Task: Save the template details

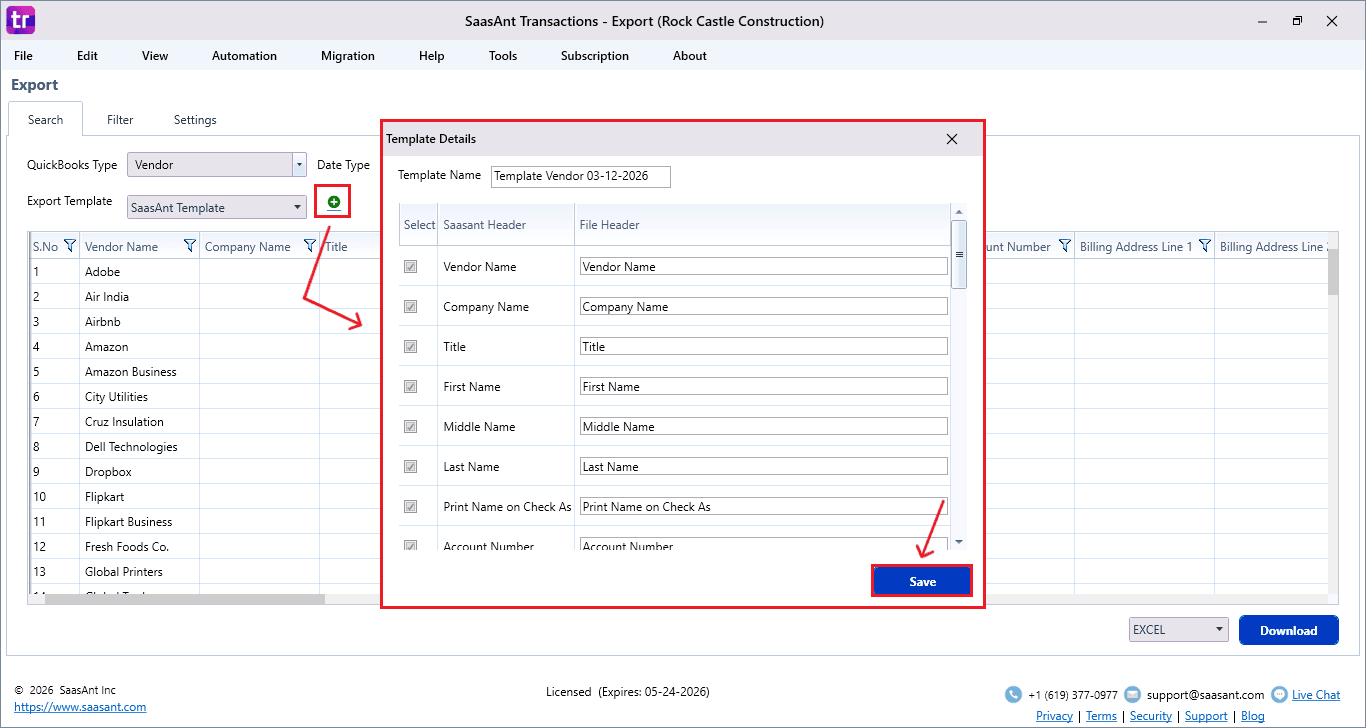Action: coord(922,582)
